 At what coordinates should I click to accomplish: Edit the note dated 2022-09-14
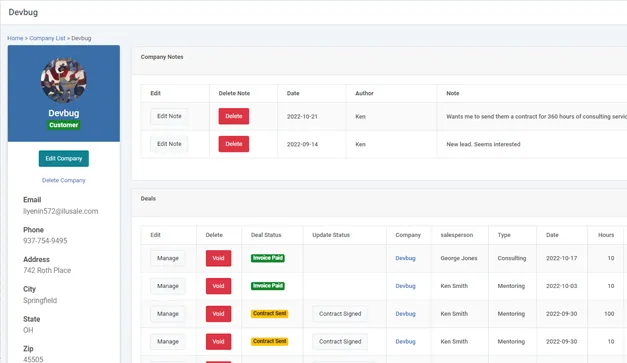pyautogui.click(x=169, y=144)
